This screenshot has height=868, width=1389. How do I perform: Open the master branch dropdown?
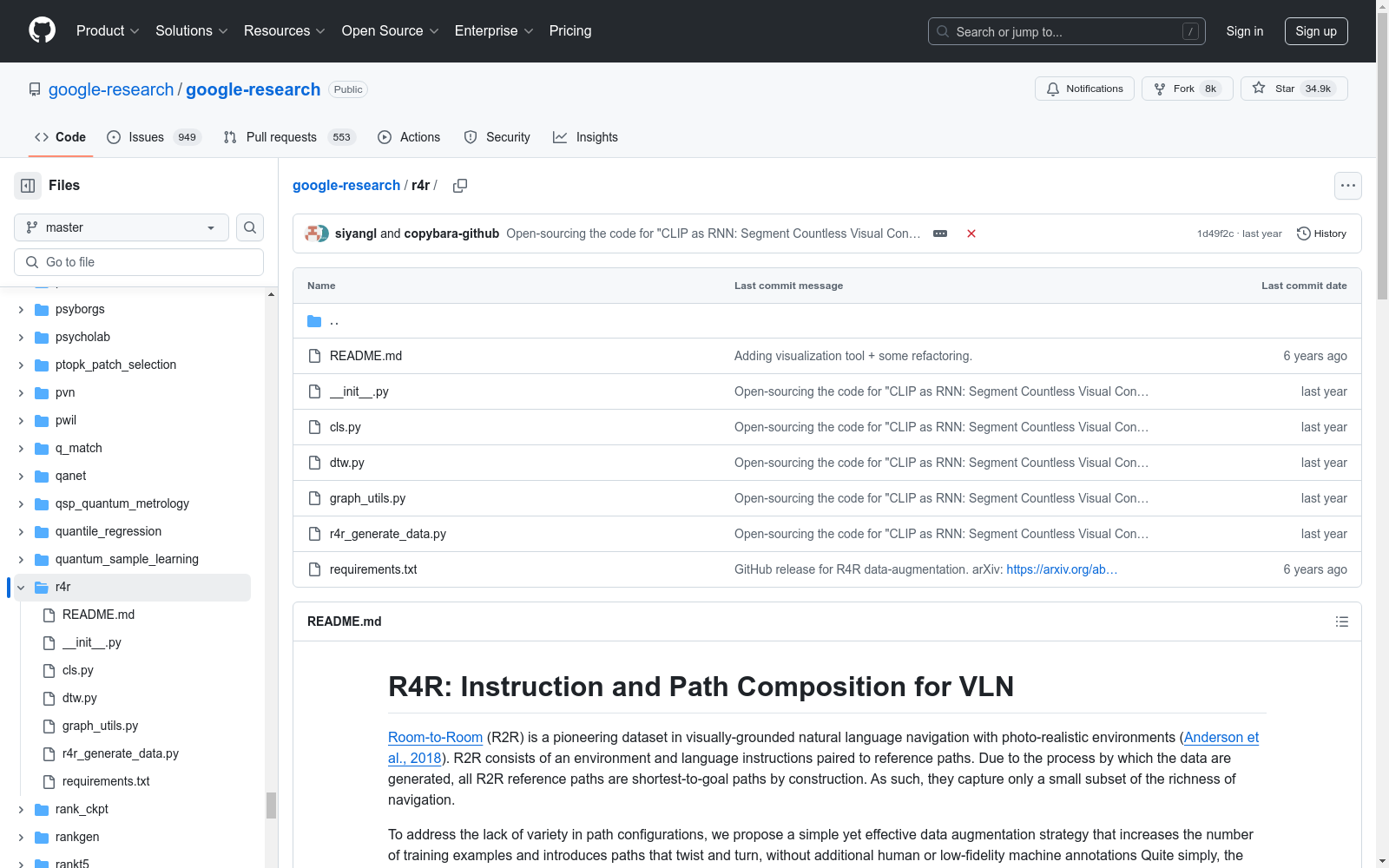[x=122, y=227]
